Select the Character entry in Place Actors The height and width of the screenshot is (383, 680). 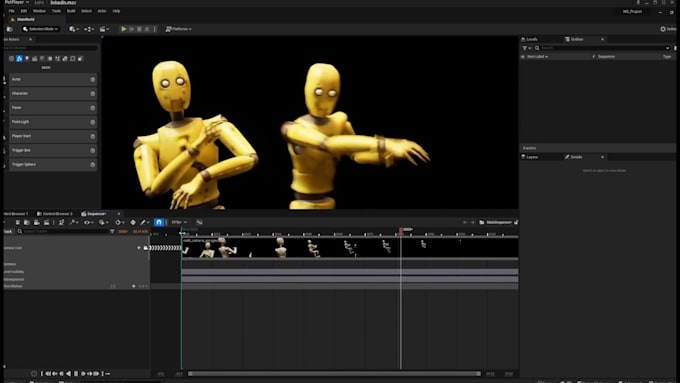[x=53, y=94]
